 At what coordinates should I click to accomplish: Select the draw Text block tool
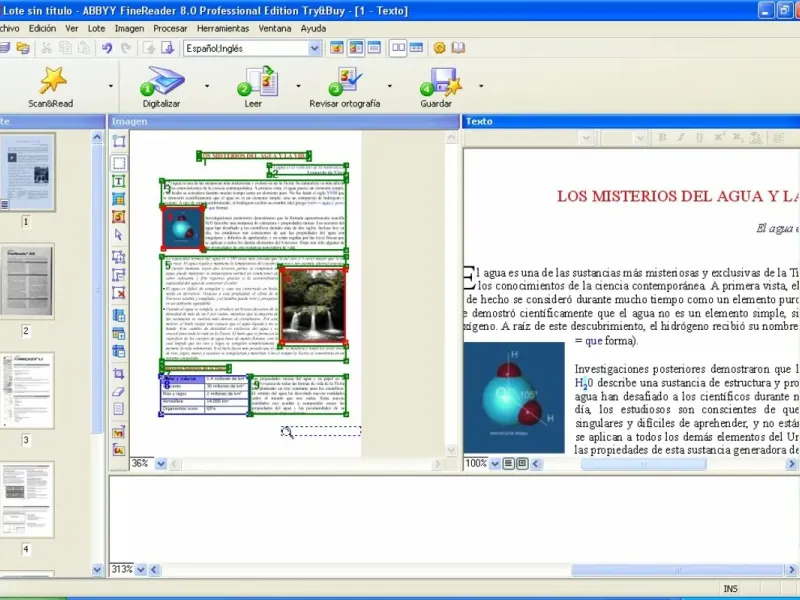coord(119,181)
